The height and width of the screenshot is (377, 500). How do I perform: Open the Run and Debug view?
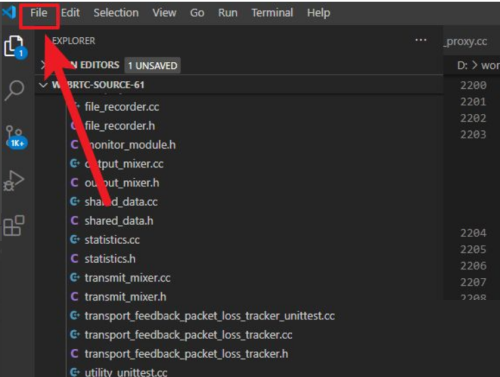tap(14, 181)
